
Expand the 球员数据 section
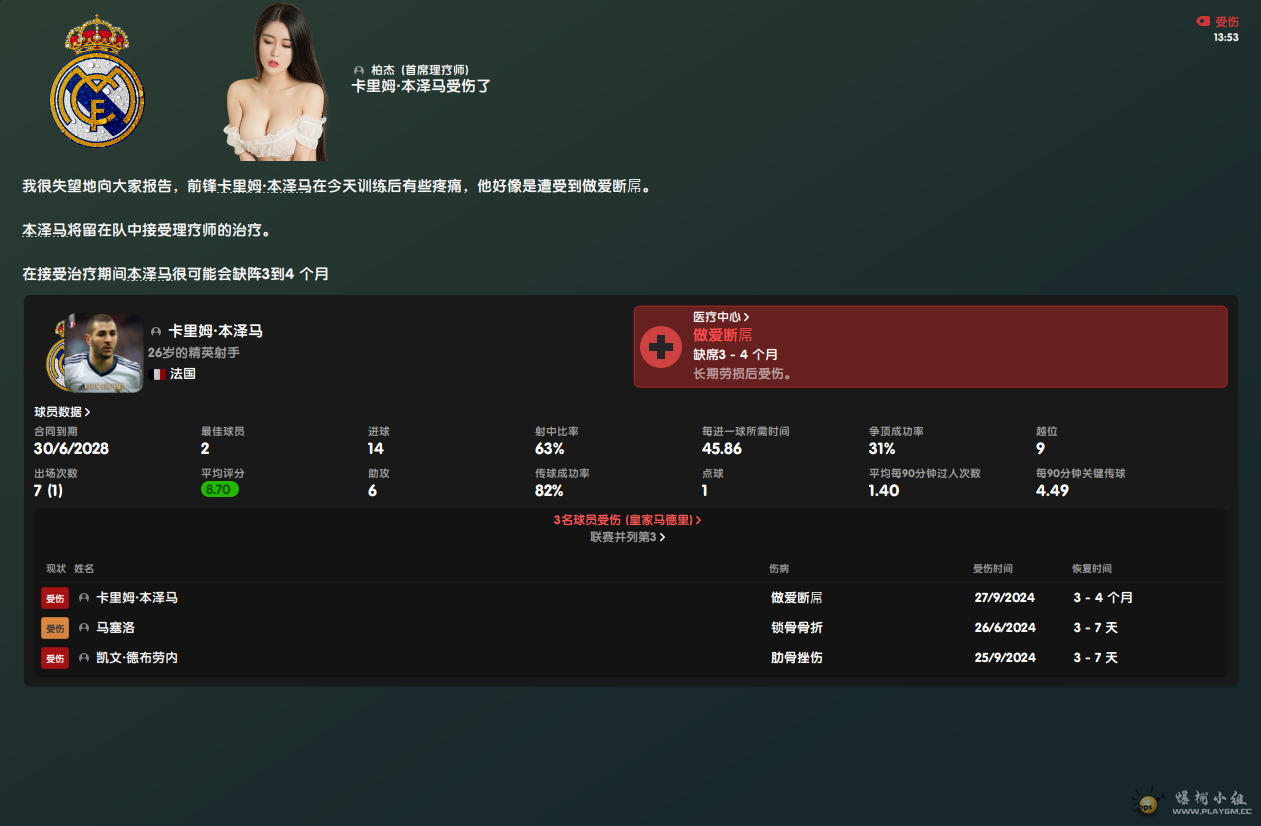pyautogui.click(x=62, y=412)
